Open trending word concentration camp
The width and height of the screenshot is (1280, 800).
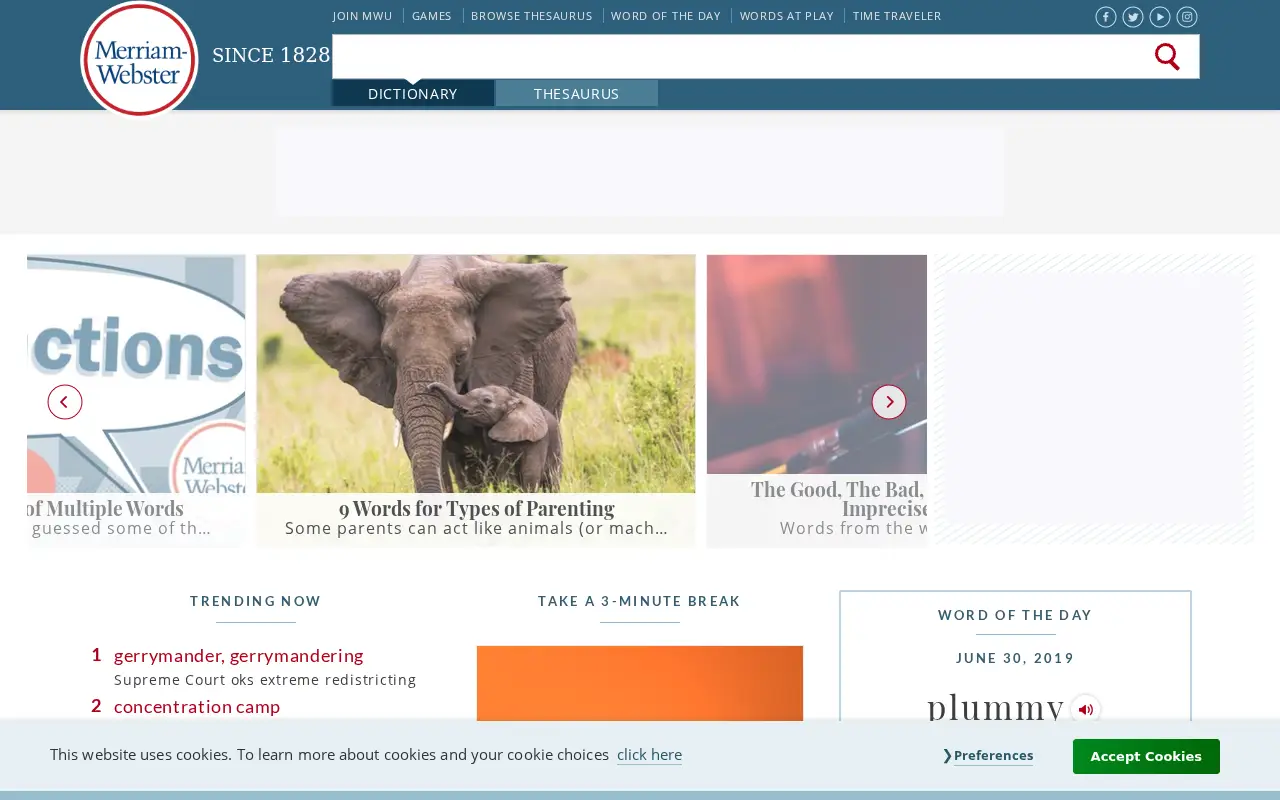(197, 706)
